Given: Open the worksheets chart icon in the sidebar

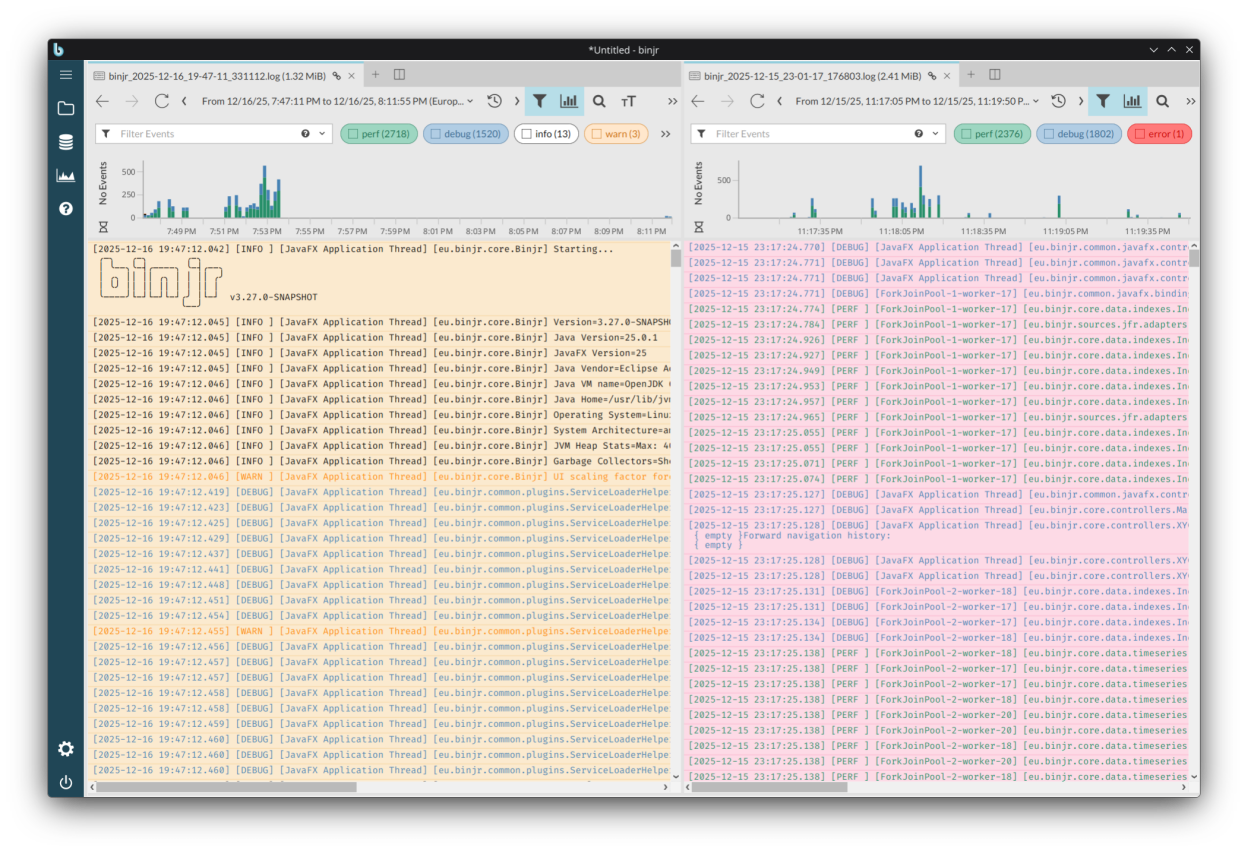Looking at the screenshot, I should pyautogui.click(x=66, y=176).
